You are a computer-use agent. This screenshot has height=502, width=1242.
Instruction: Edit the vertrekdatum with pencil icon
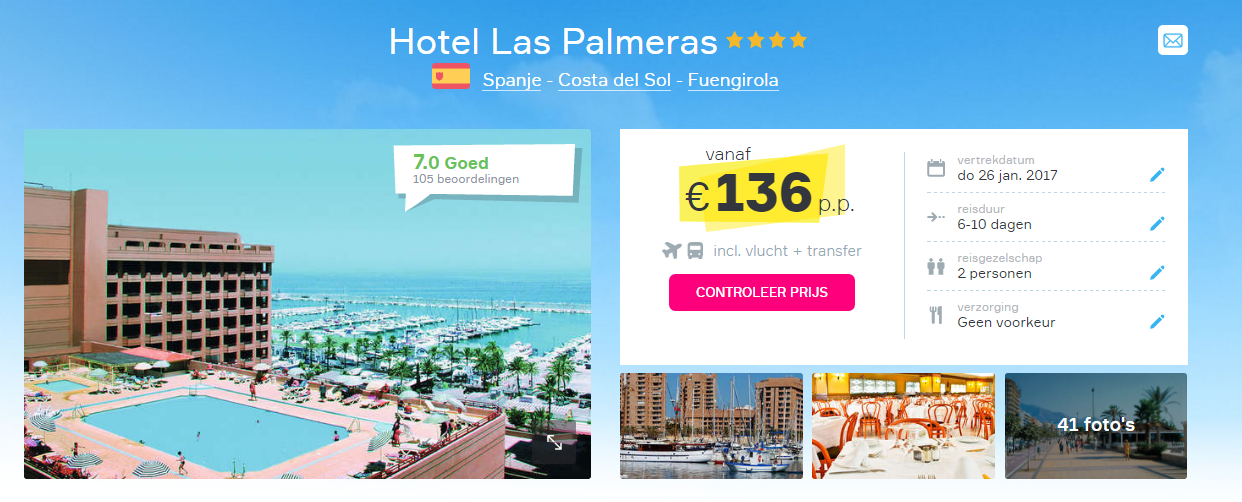click(x=1157, y=175)
